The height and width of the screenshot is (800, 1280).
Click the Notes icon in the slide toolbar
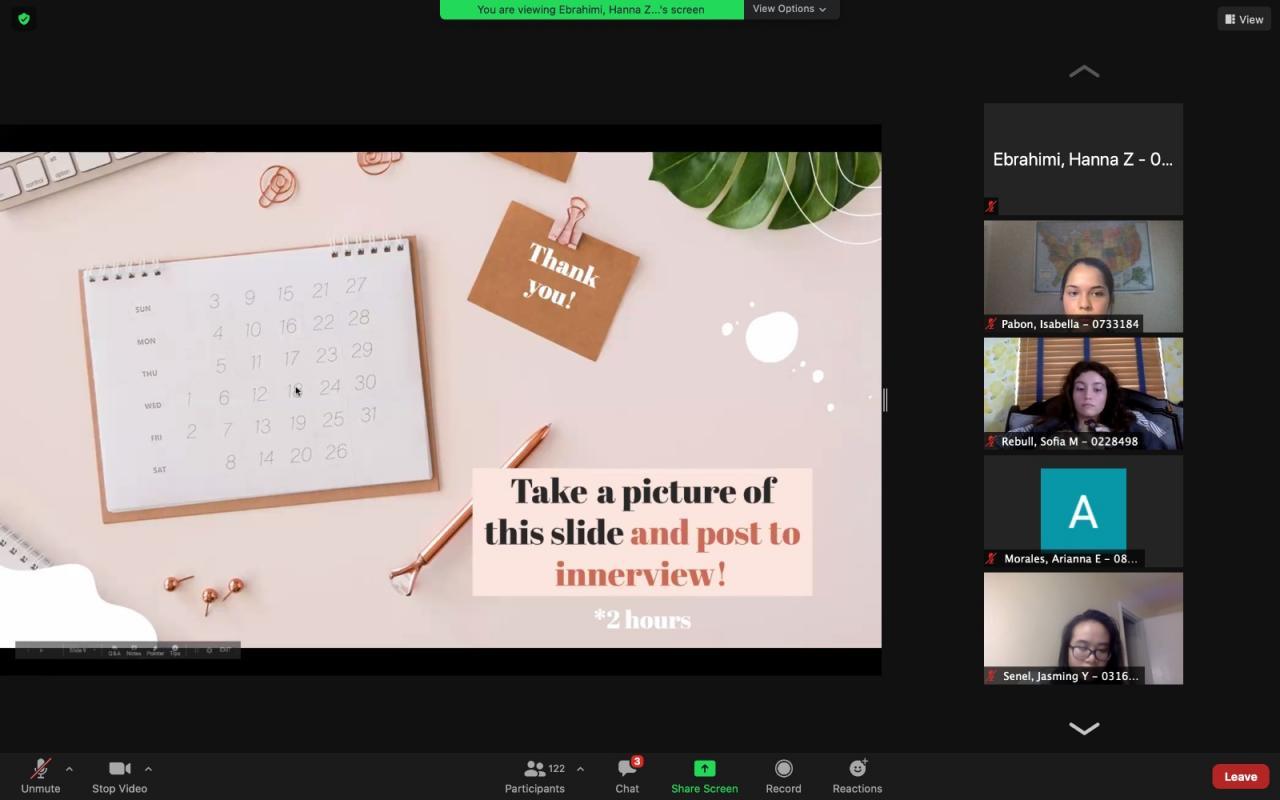click(x=134, y=650)
